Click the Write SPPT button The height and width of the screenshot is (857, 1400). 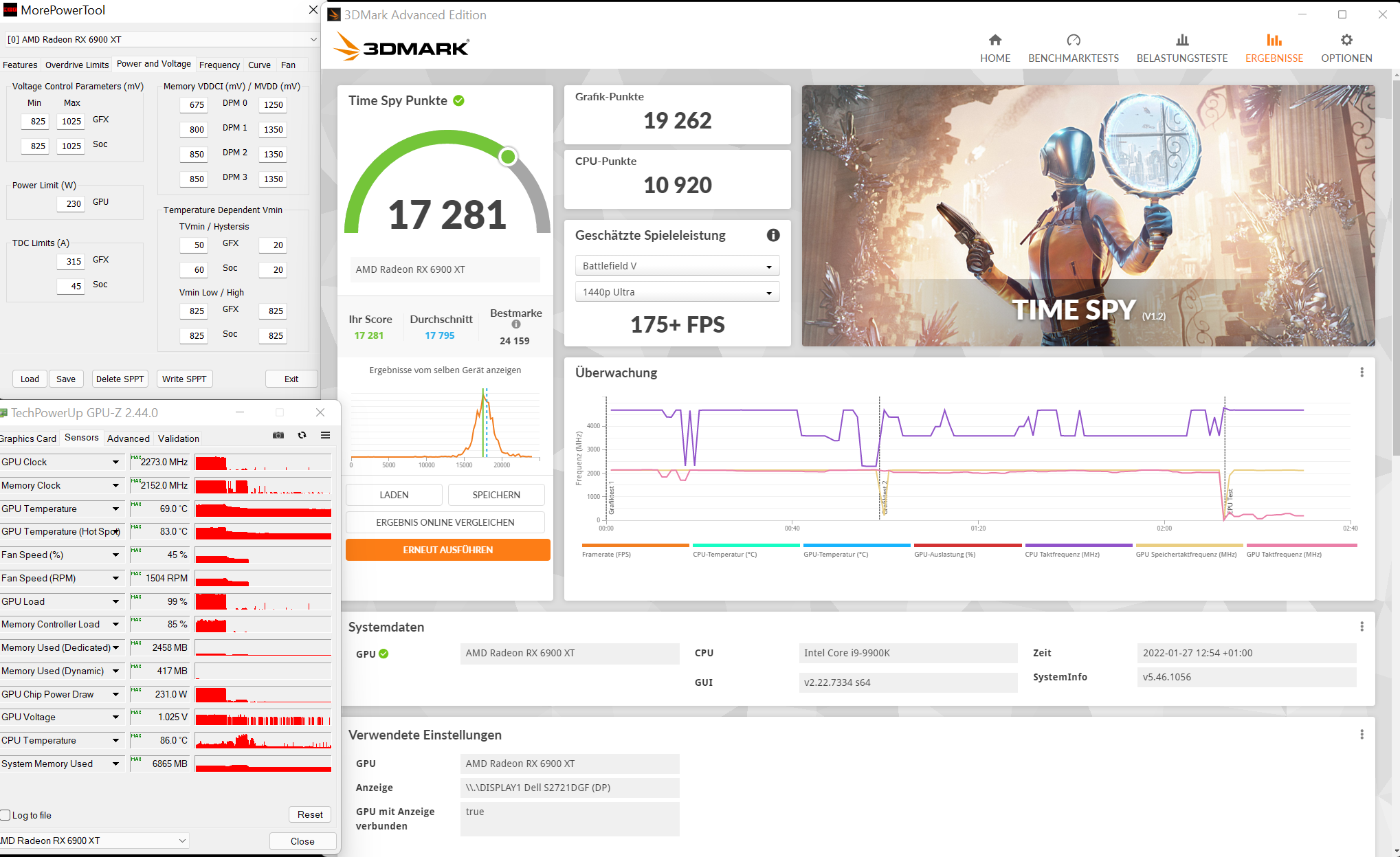[184, 379]
